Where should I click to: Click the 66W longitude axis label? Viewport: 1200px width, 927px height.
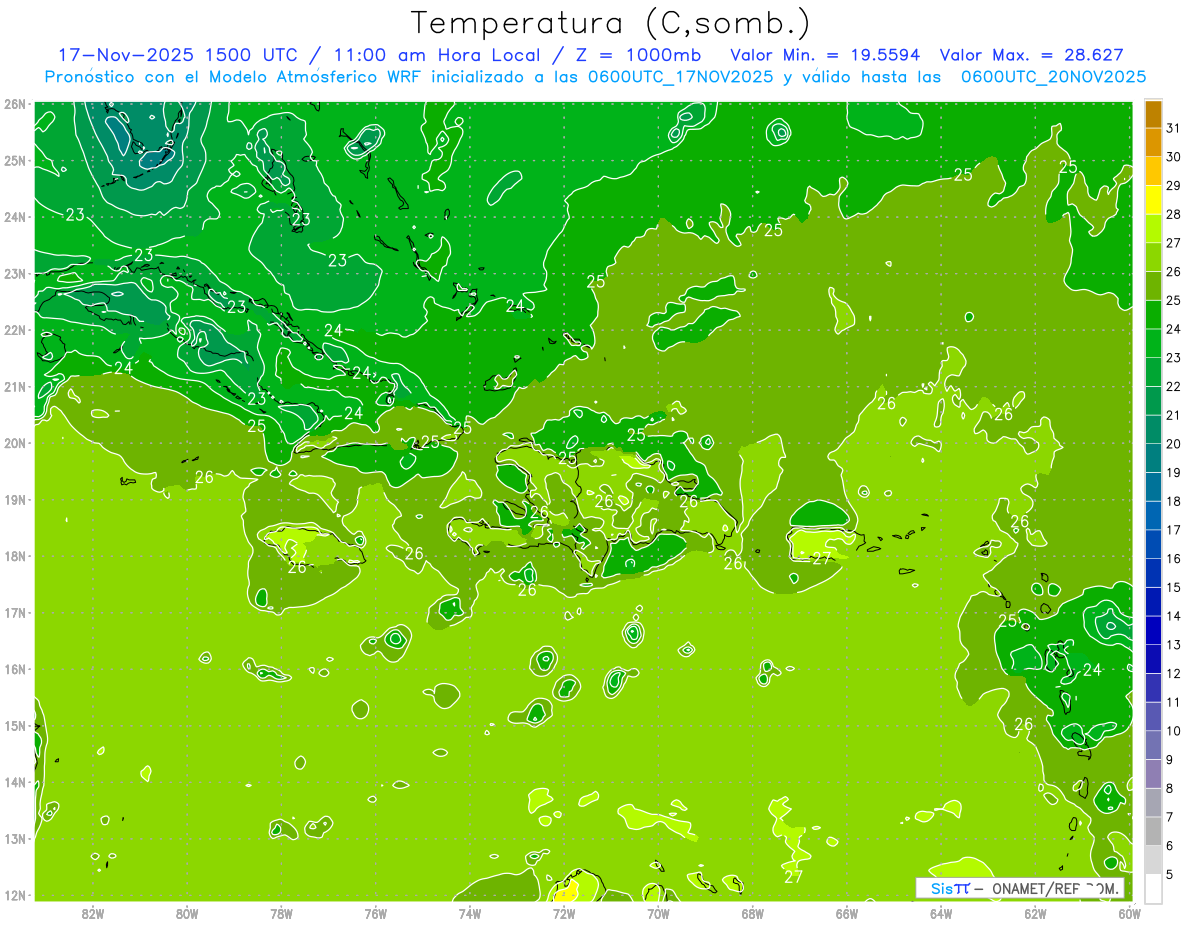coord(846,913)
